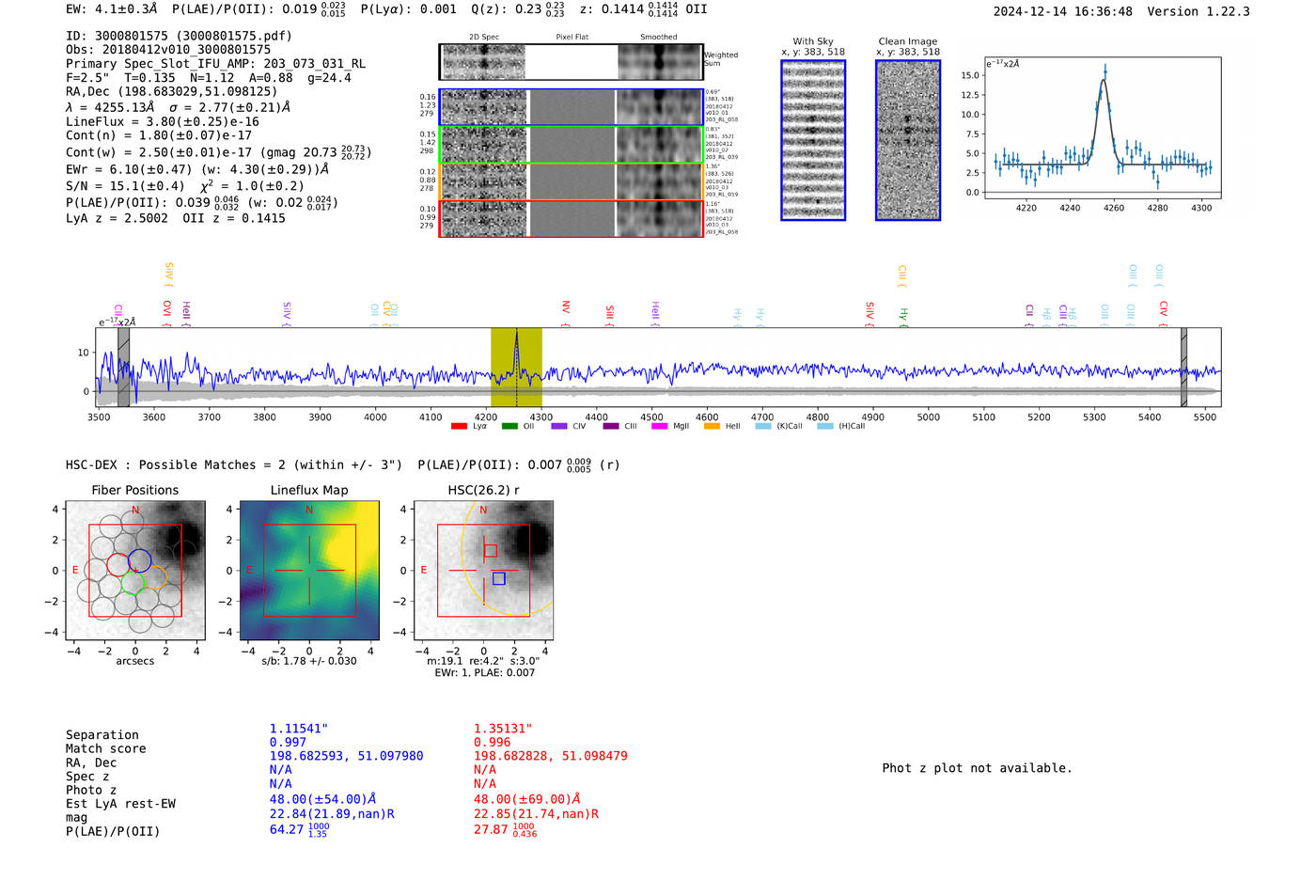Select the green-bordered fiber 2D spectrum row
This screenshot has width=1316, height=896.
tap(572, 145)
